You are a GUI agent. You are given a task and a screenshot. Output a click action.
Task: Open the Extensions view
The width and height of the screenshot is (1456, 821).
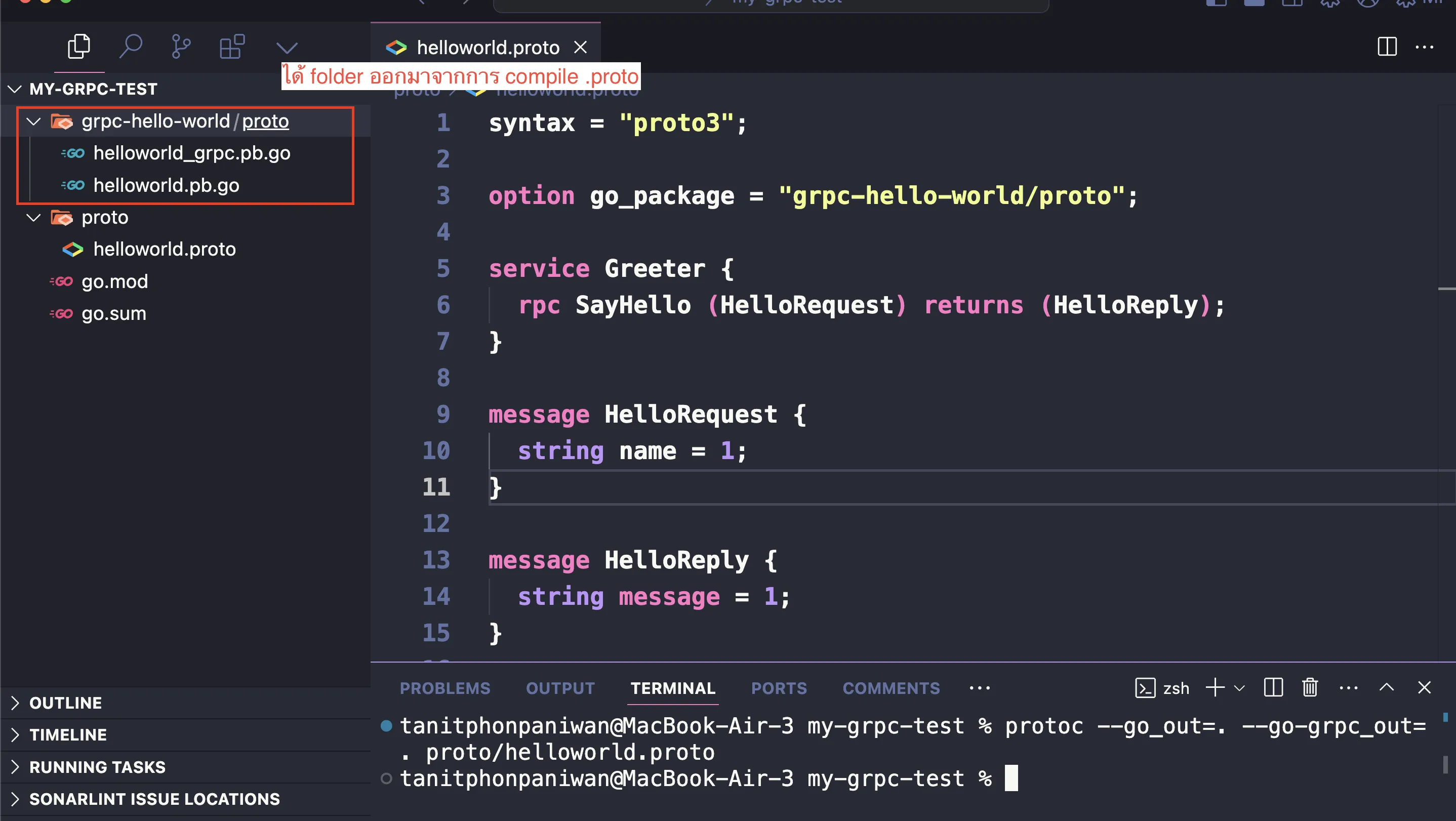[232, 47]
